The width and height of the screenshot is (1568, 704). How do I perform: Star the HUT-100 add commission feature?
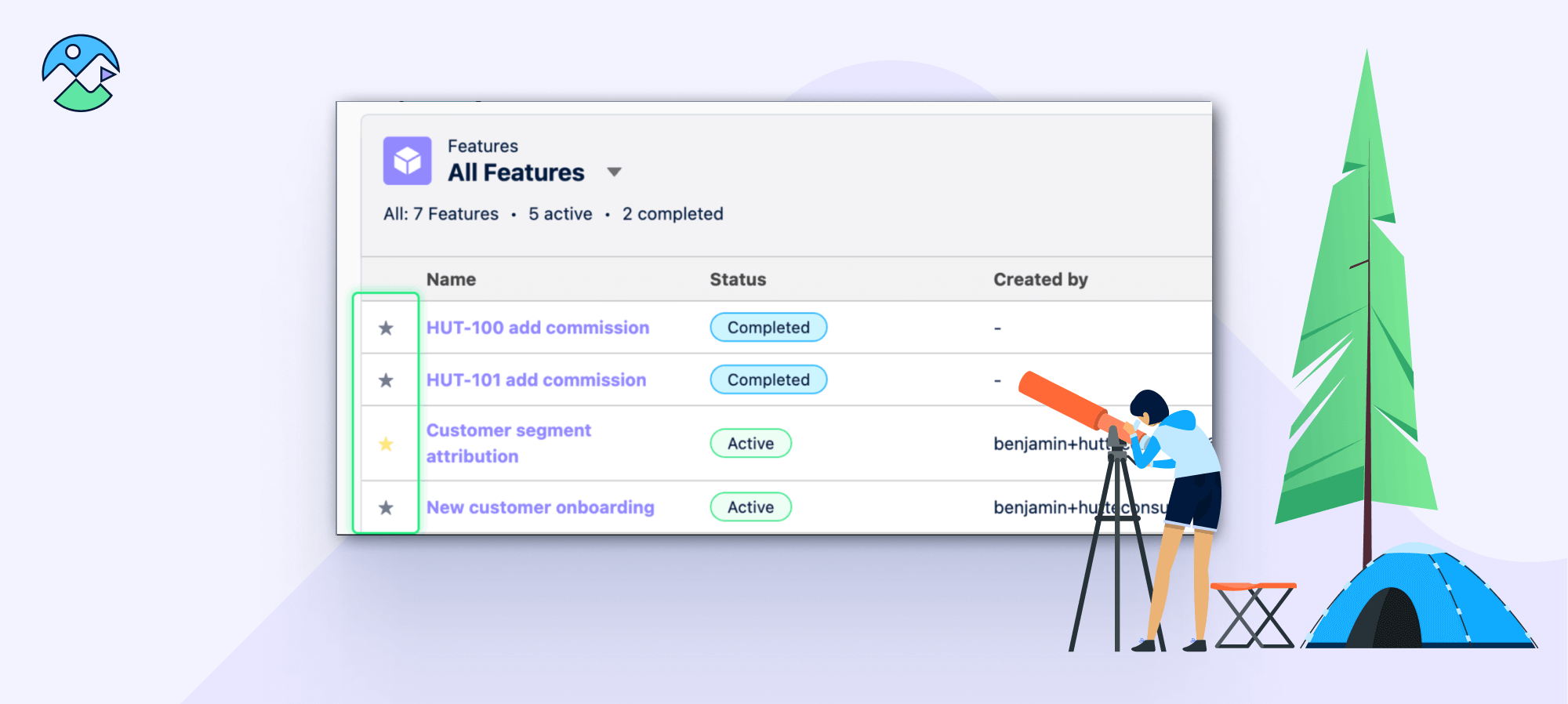click(386, 328)
